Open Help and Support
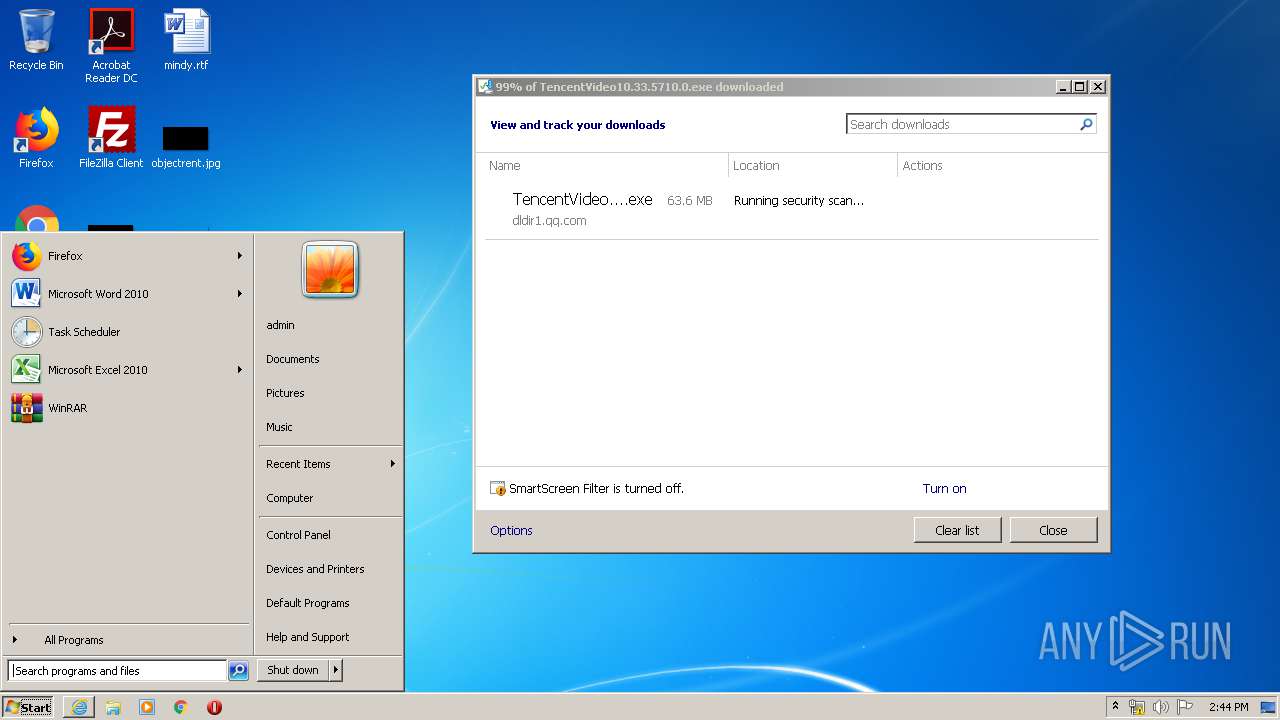Viewport: 1280px width, 720px height. point(308,637)
